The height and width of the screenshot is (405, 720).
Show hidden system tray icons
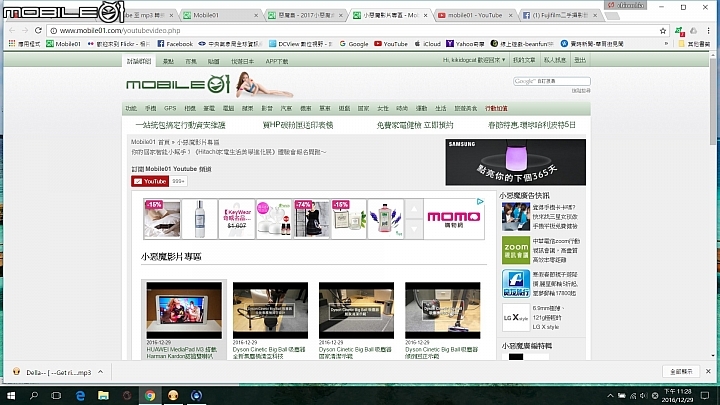coord(610,395)
